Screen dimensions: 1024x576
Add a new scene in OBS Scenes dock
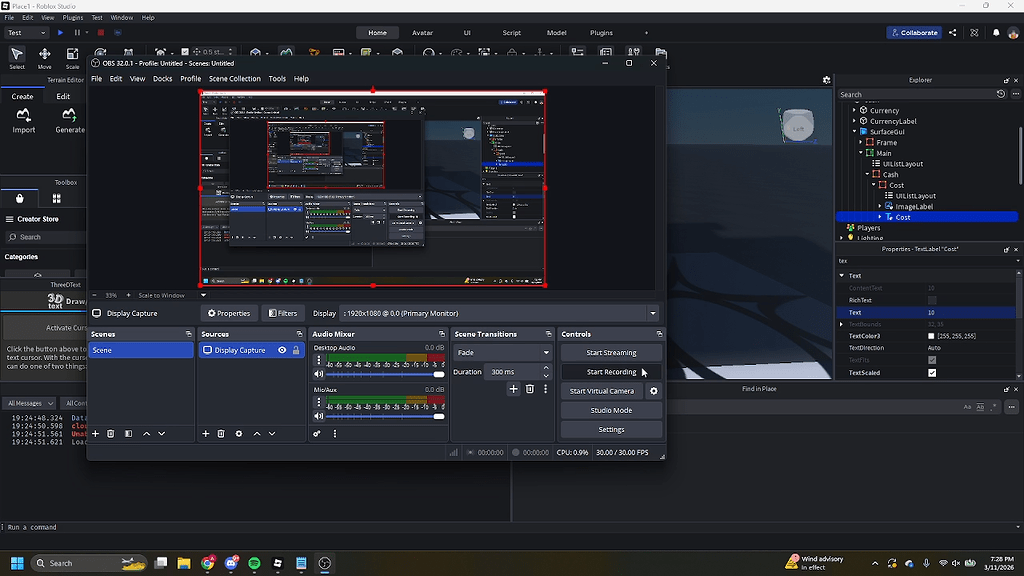click(x=95, y=434)
